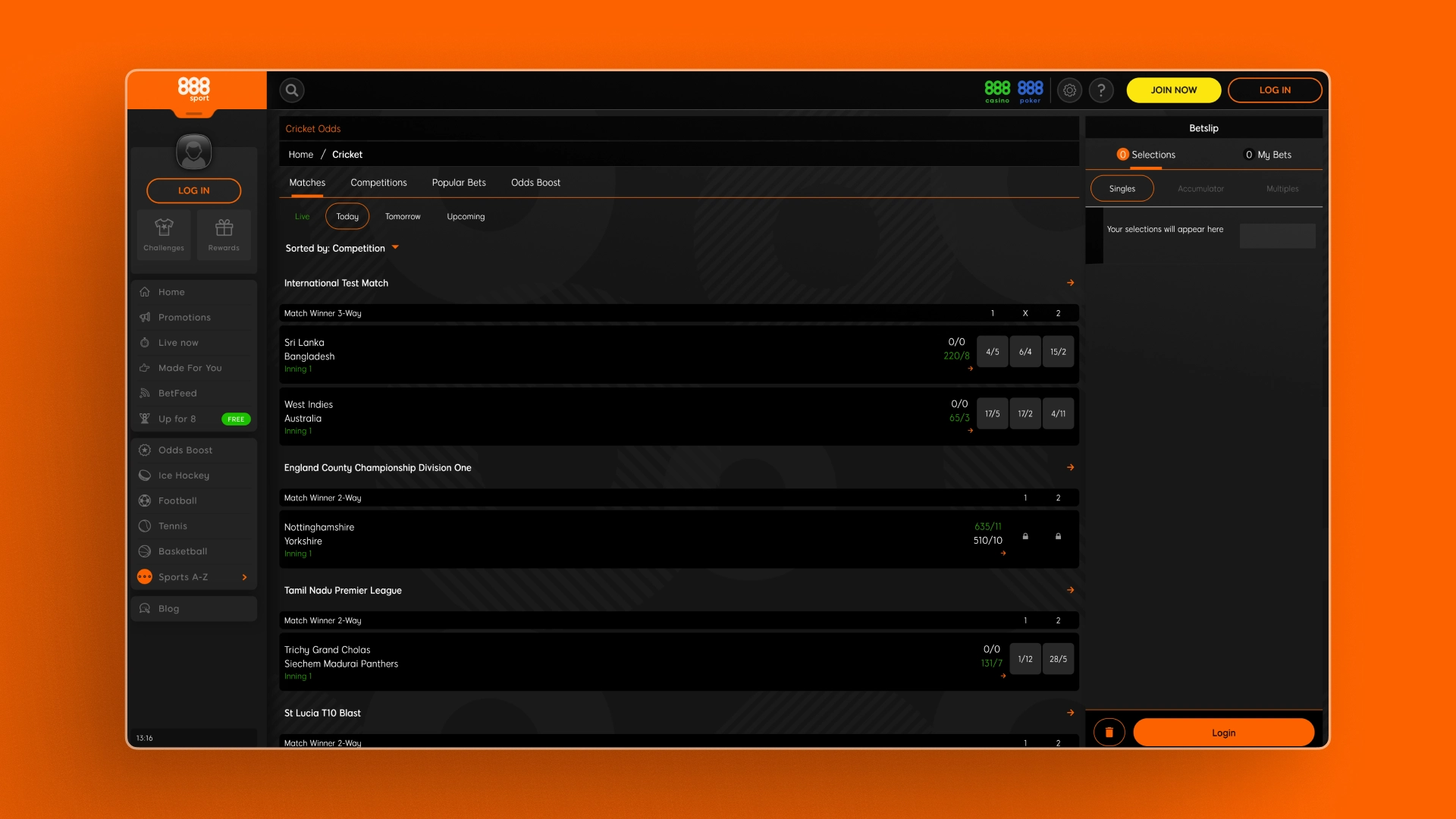The width and height of the screenshot is (1456, 819).
Task: Select 15/2 odds for Bangladesh
Action: coord(1058,352)
